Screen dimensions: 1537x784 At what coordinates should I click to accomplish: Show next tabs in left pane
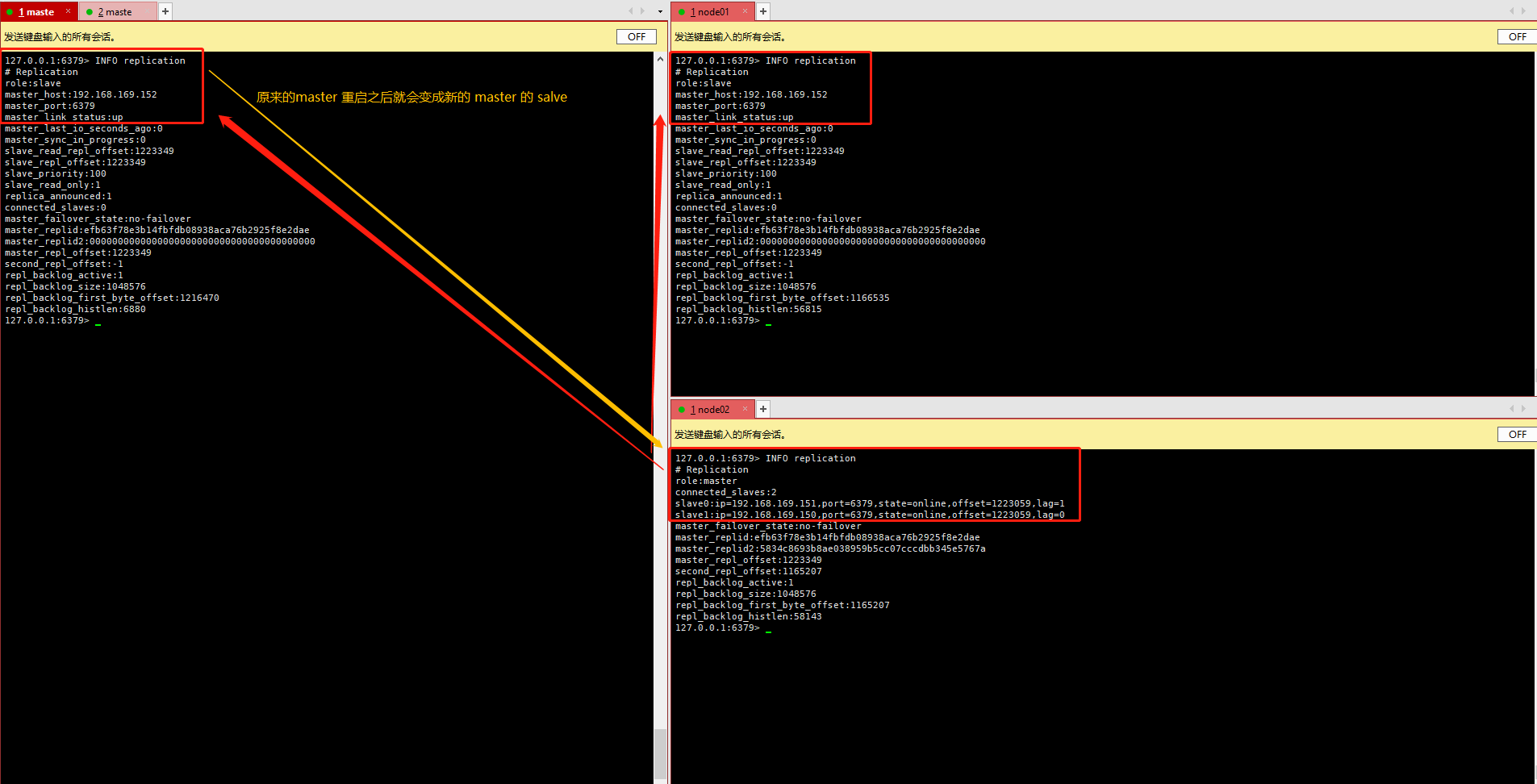(x=642, y=11)
